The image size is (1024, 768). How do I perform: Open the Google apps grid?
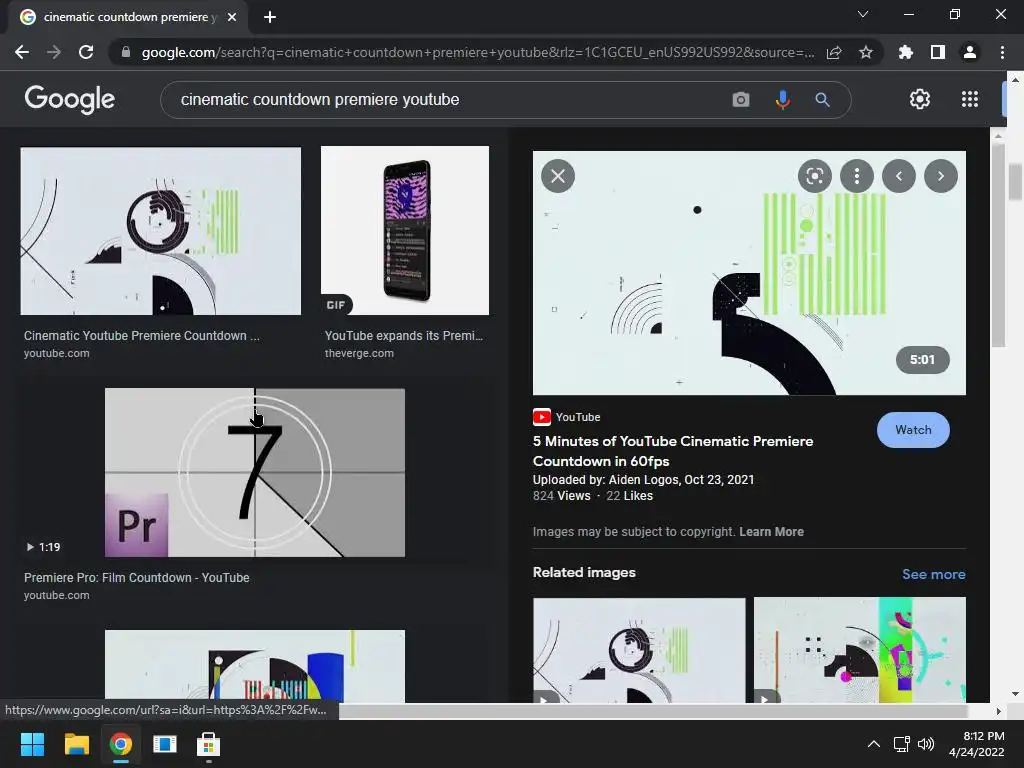[x=969, y=99]
